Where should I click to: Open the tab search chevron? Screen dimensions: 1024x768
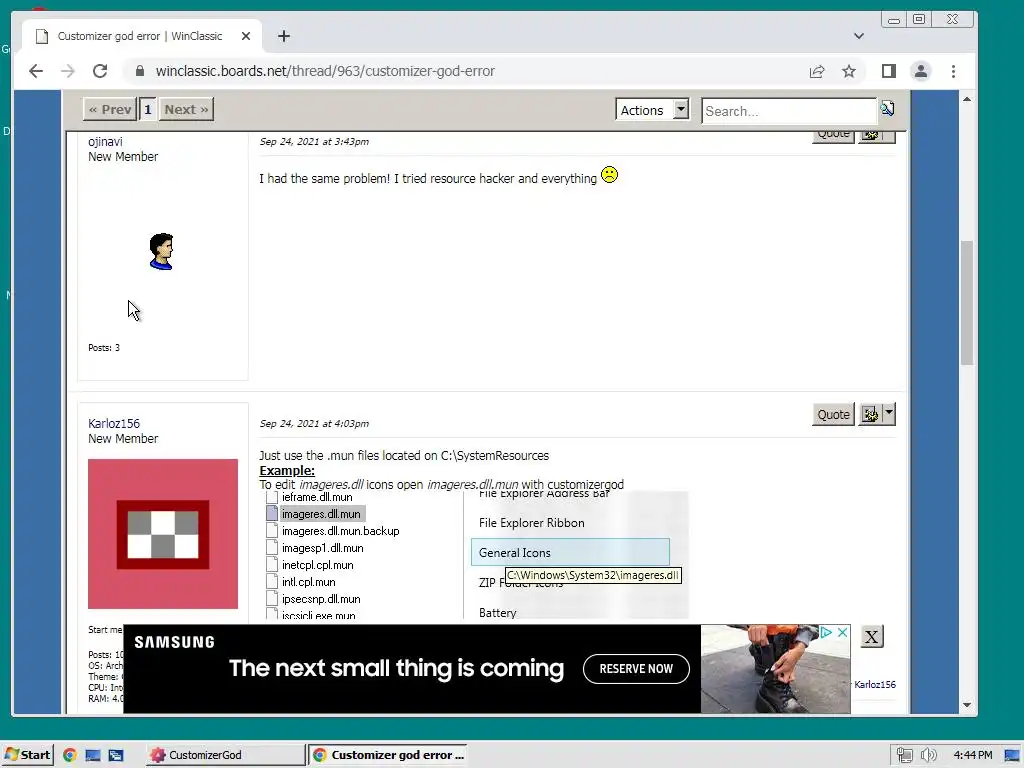point(859,36)
